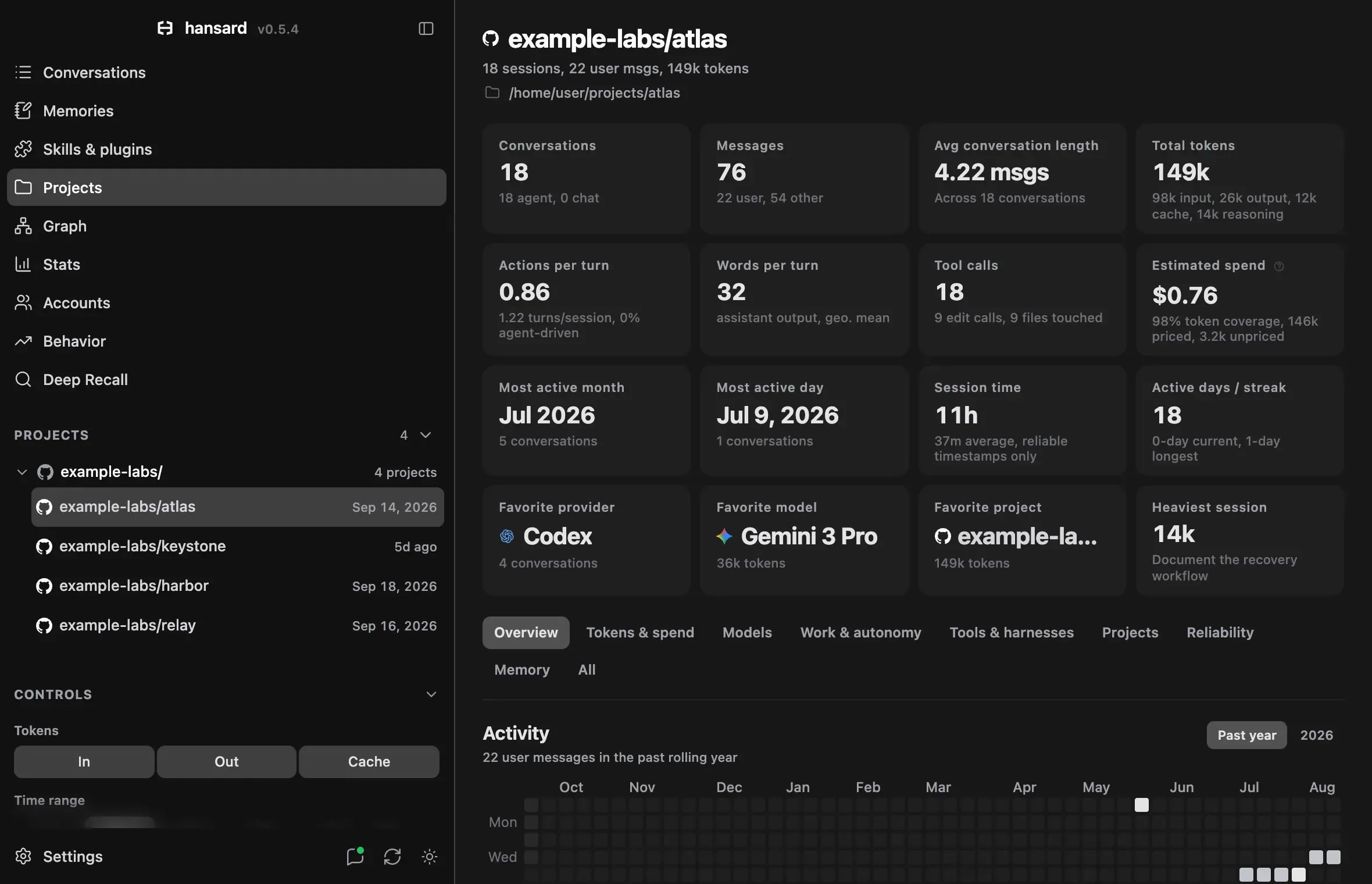
Task: Open the Favorite provider Codex card
Action: click(x=587, y=540)
